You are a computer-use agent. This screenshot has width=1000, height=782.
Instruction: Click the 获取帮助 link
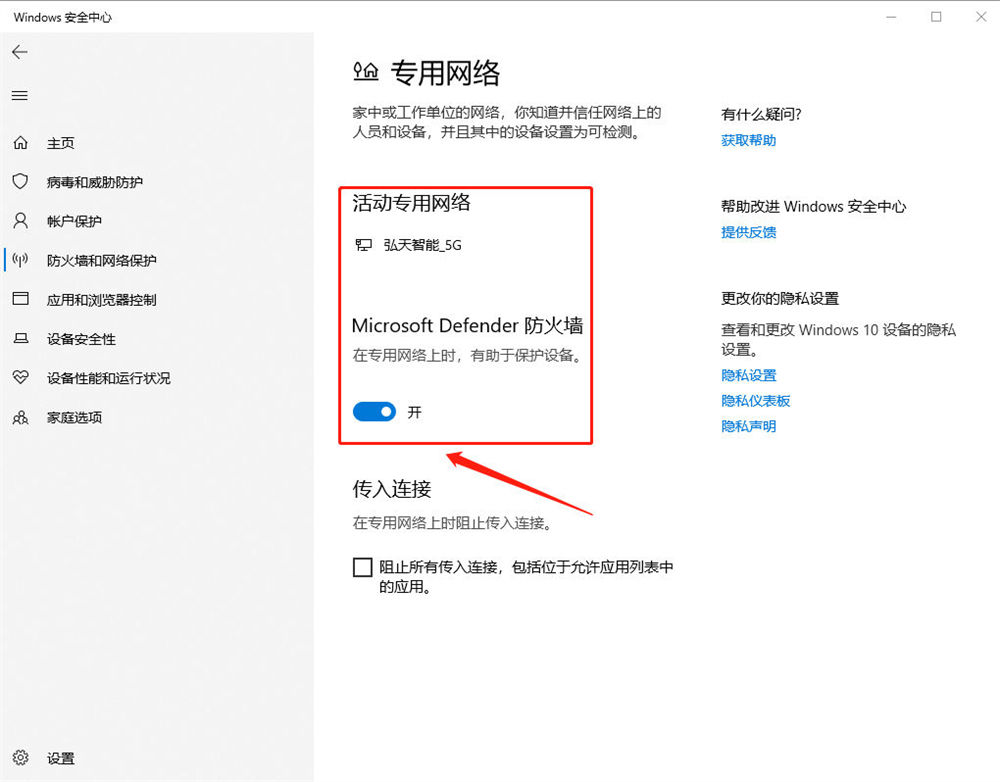coord(748,140)
